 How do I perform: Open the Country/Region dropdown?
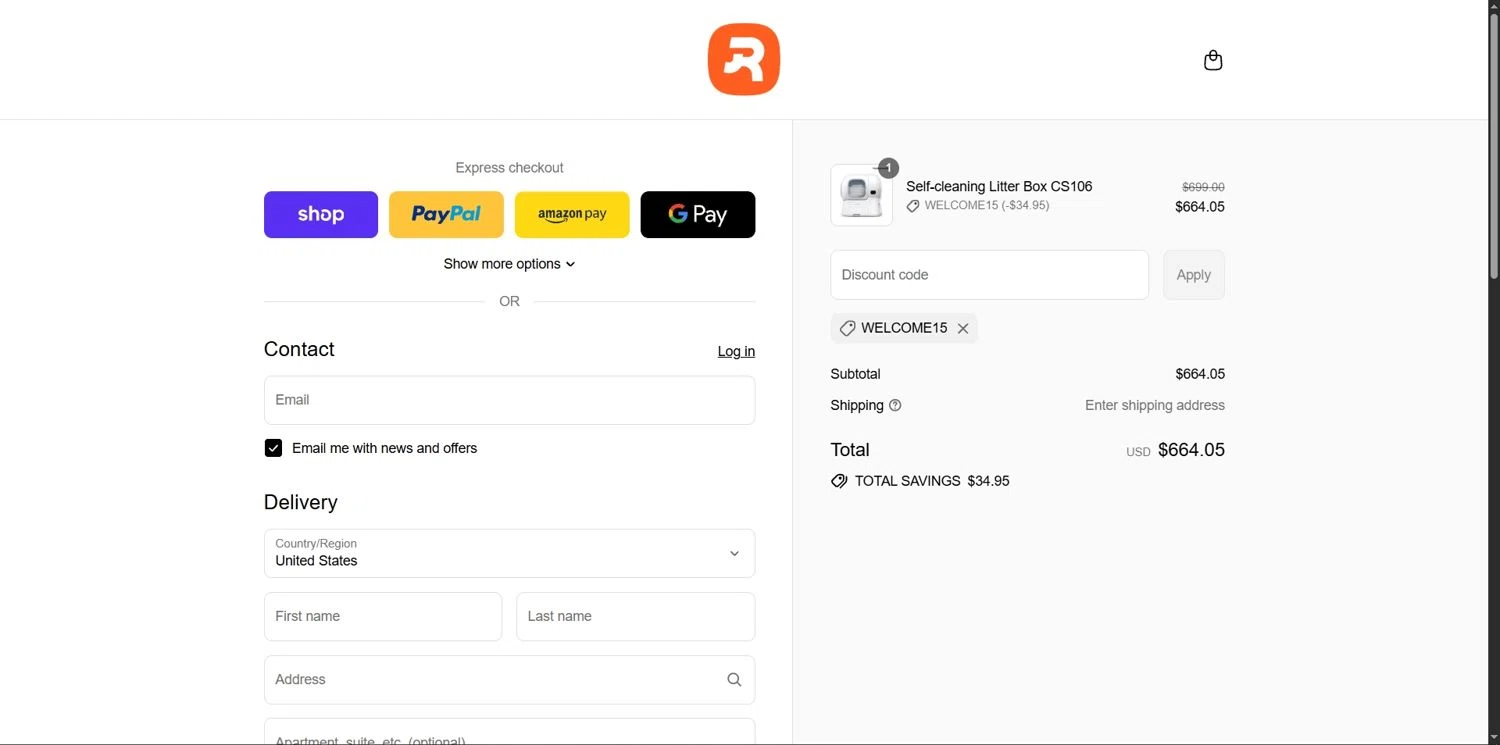(x=509, y=553)
